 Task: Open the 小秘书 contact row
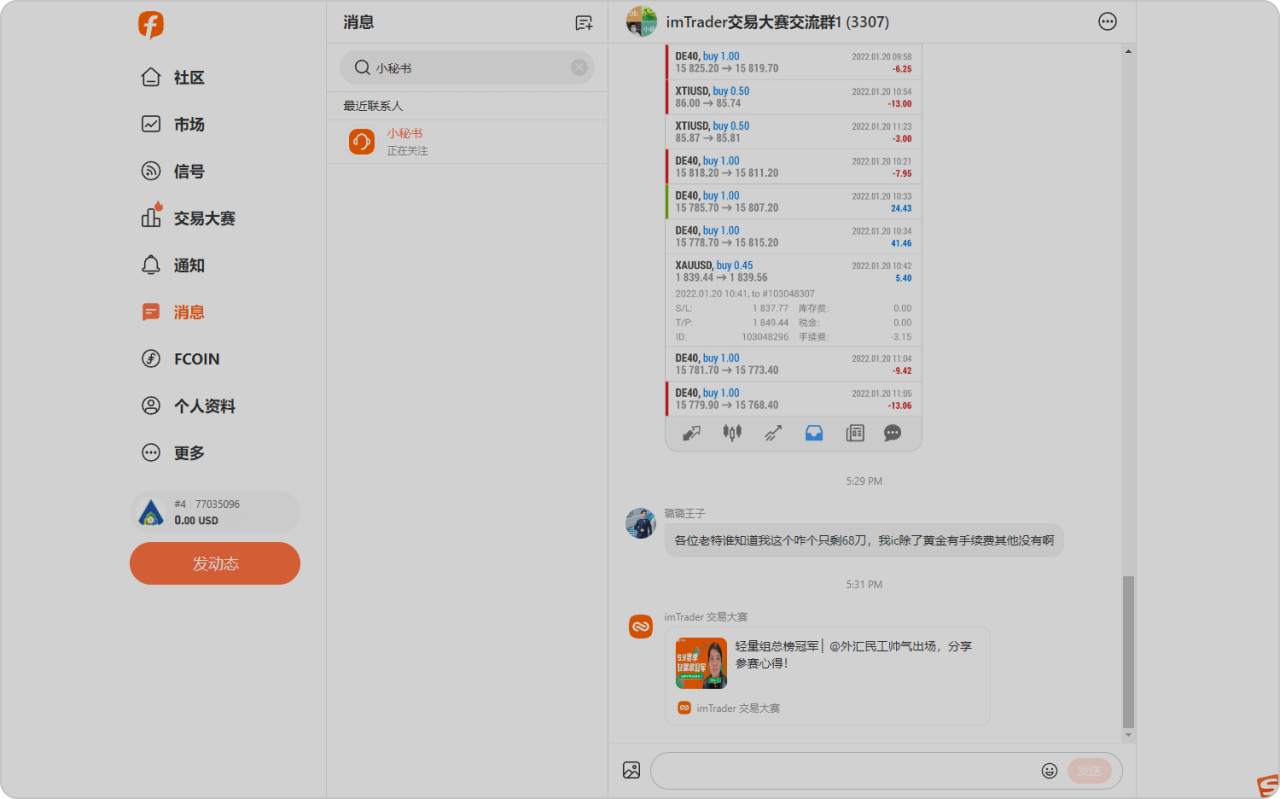[467, 142]
